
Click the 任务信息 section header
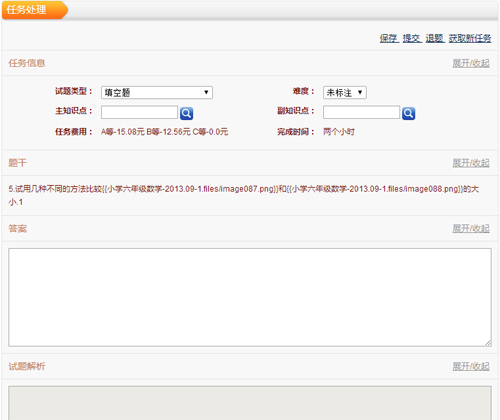click(x=27, y=63)
